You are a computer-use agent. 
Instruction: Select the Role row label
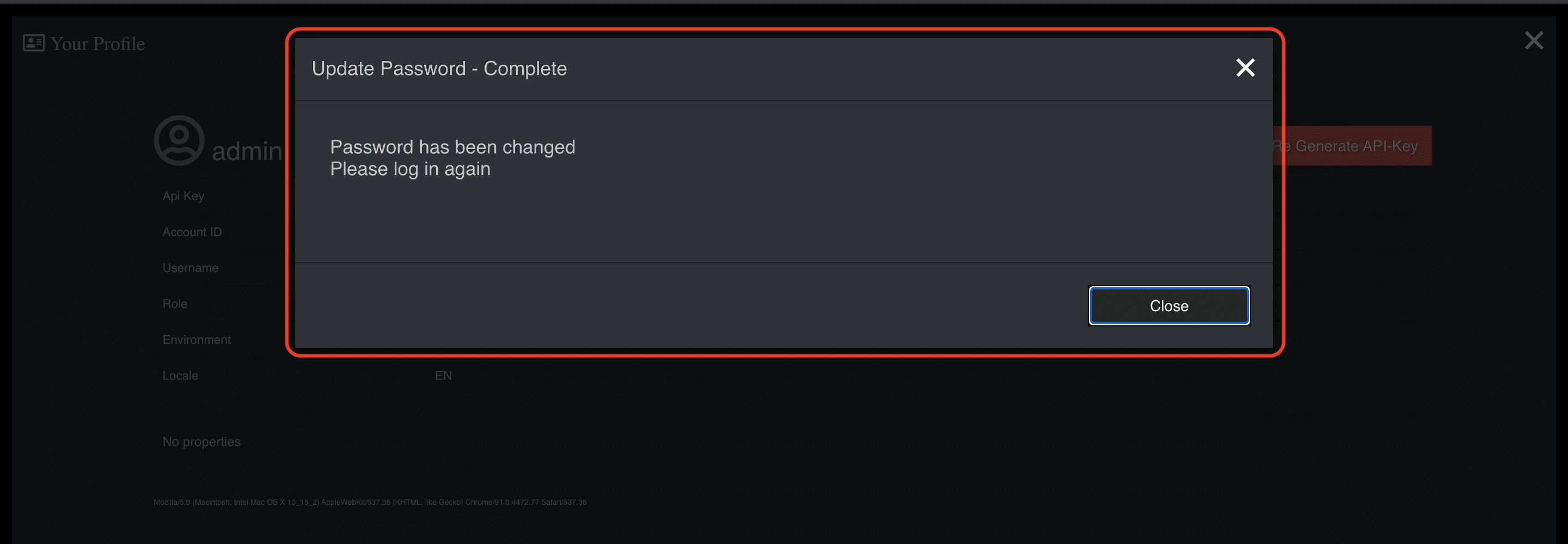tap(175, 304)
